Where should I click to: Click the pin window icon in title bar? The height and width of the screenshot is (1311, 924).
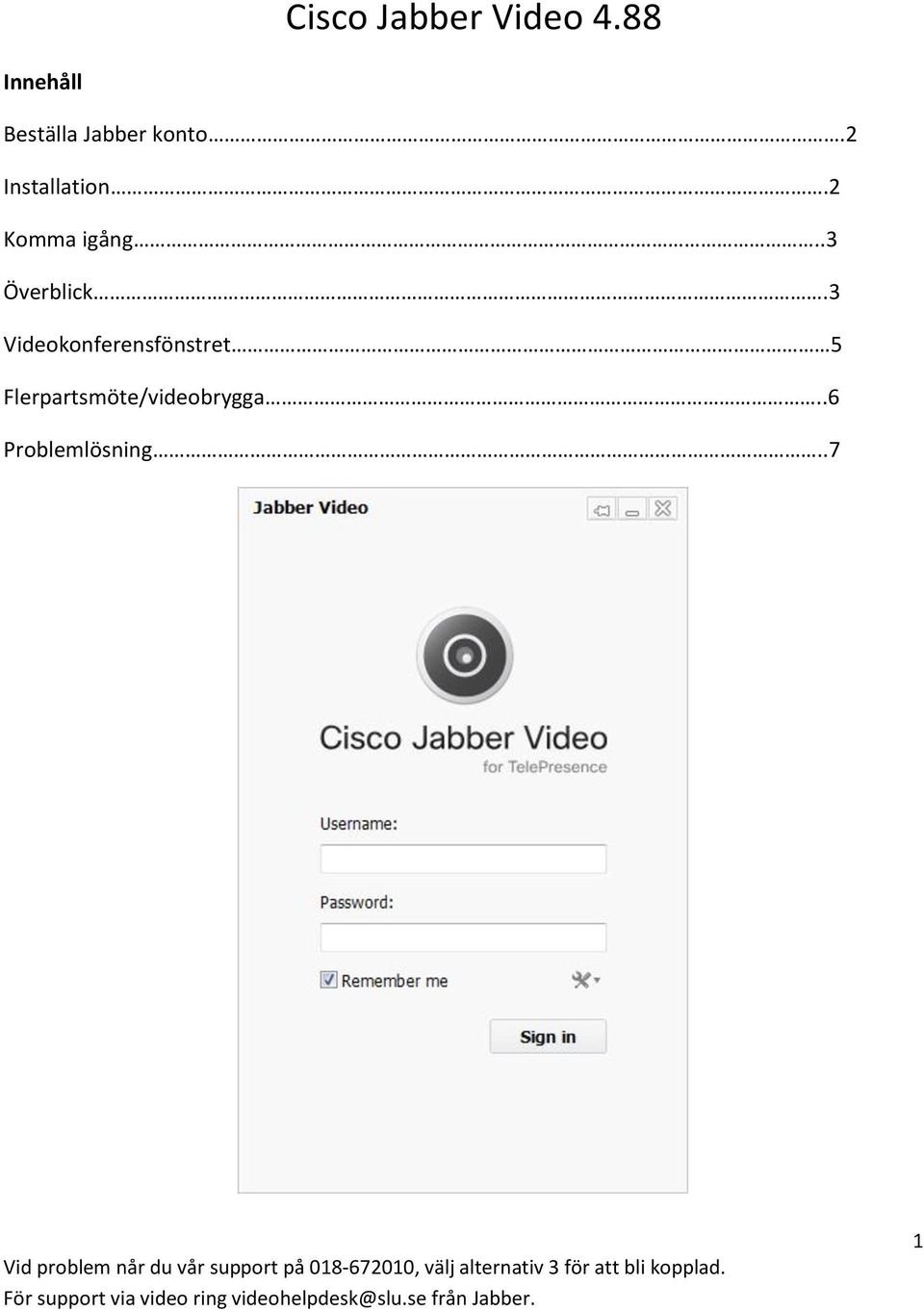[x=602, y=509]
